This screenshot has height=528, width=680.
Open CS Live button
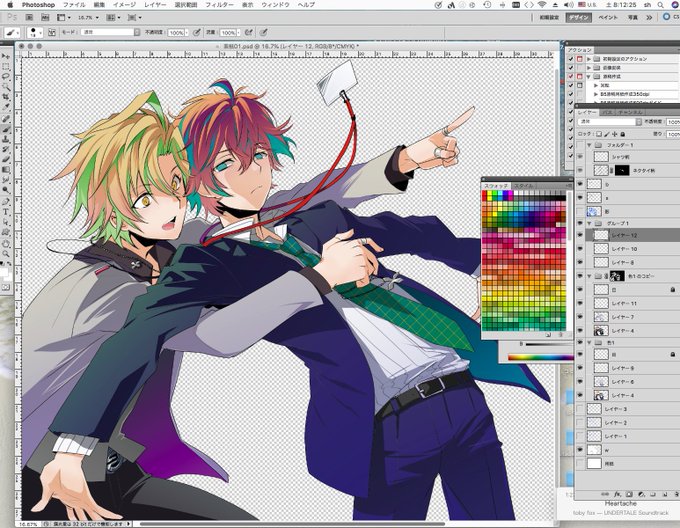(670, 17)
